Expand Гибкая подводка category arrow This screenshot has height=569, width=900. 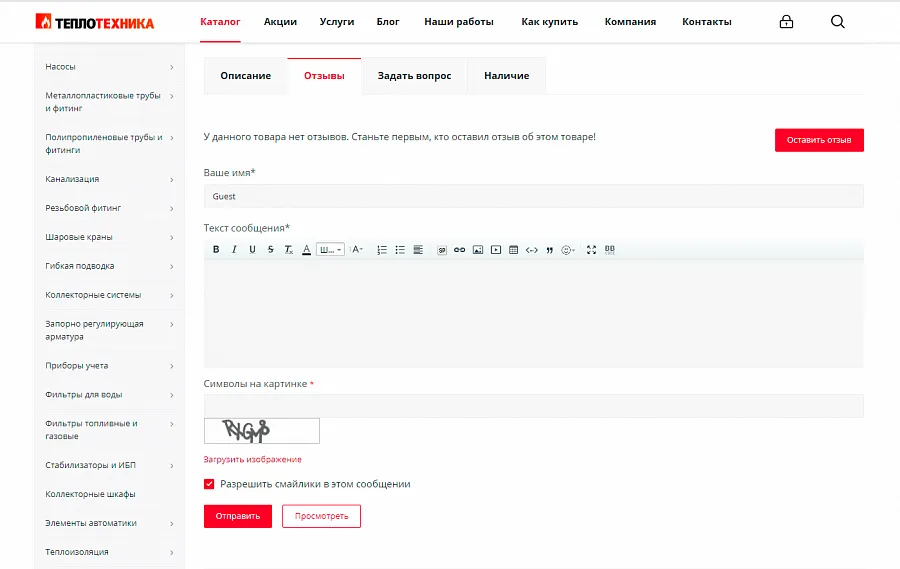tap(172, 266)
